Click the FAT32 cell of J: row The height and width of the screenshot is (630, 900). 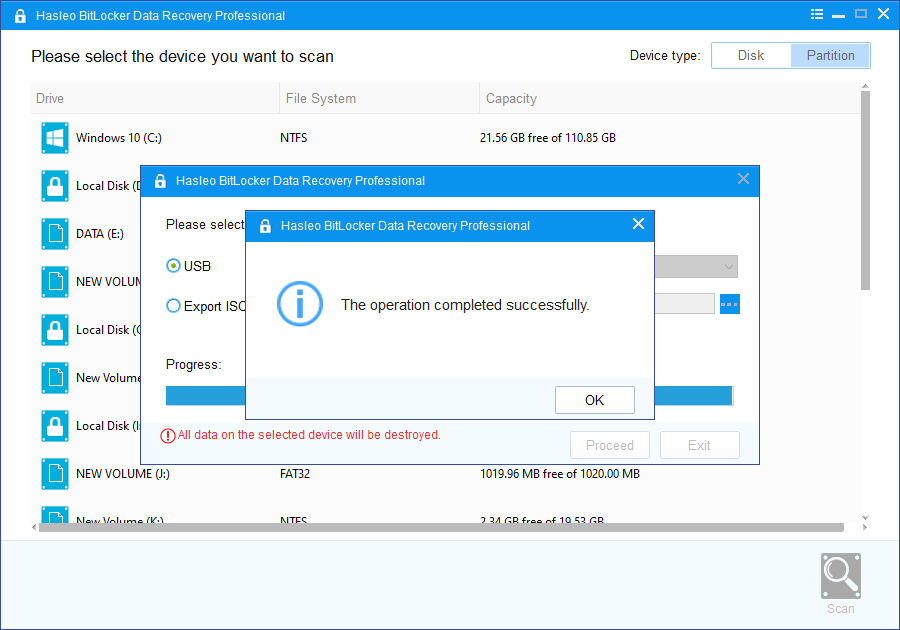pos(295,473)
